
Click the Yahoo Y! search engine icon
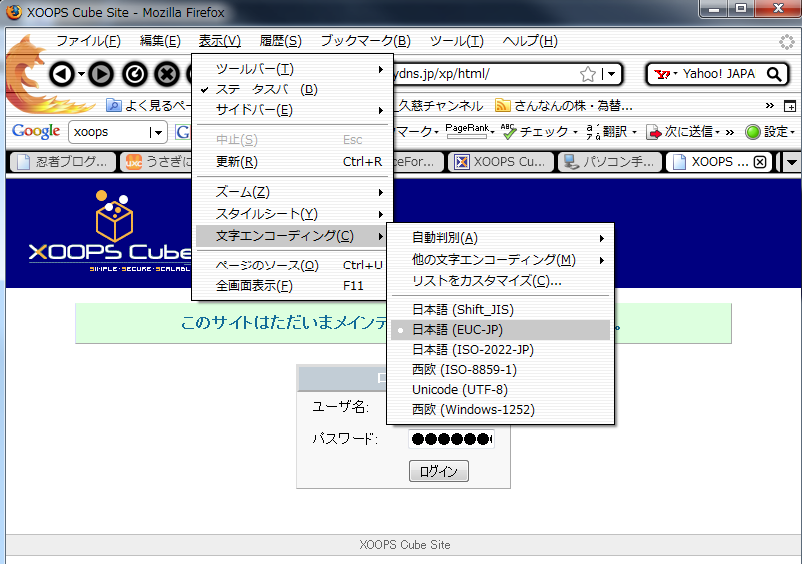pos(662,74)
